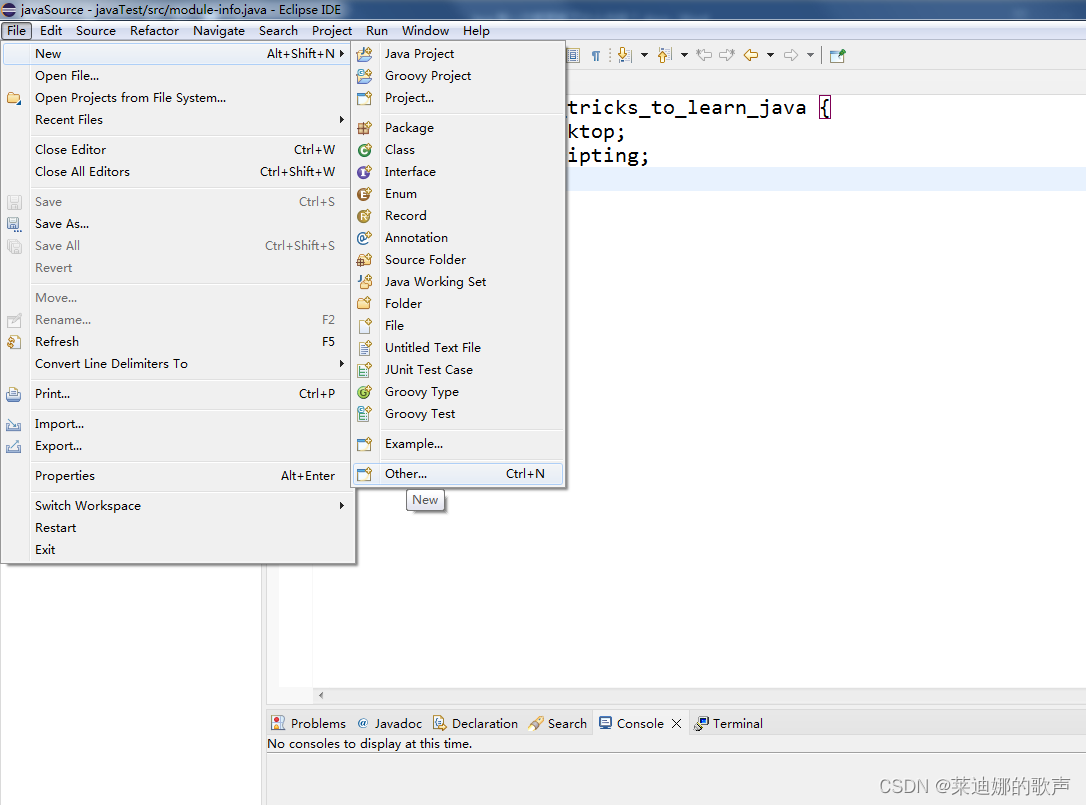This screenshot has width=1086, height=805.
Task: Click the Source Folder icon
Action: click(x=364, y=260)
